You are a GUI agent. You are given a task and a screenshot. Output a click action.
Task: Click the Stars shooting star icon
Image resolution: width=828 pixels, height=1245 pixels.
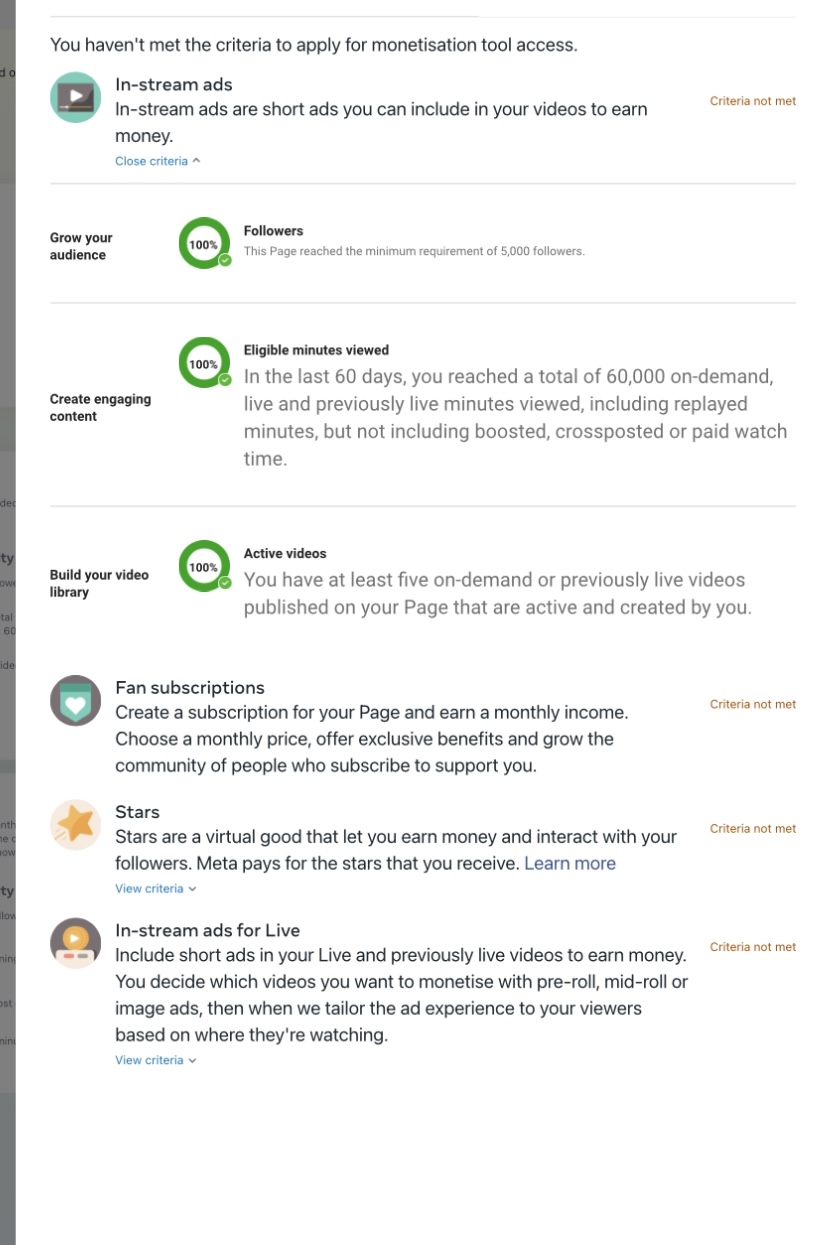click(76, 825)
